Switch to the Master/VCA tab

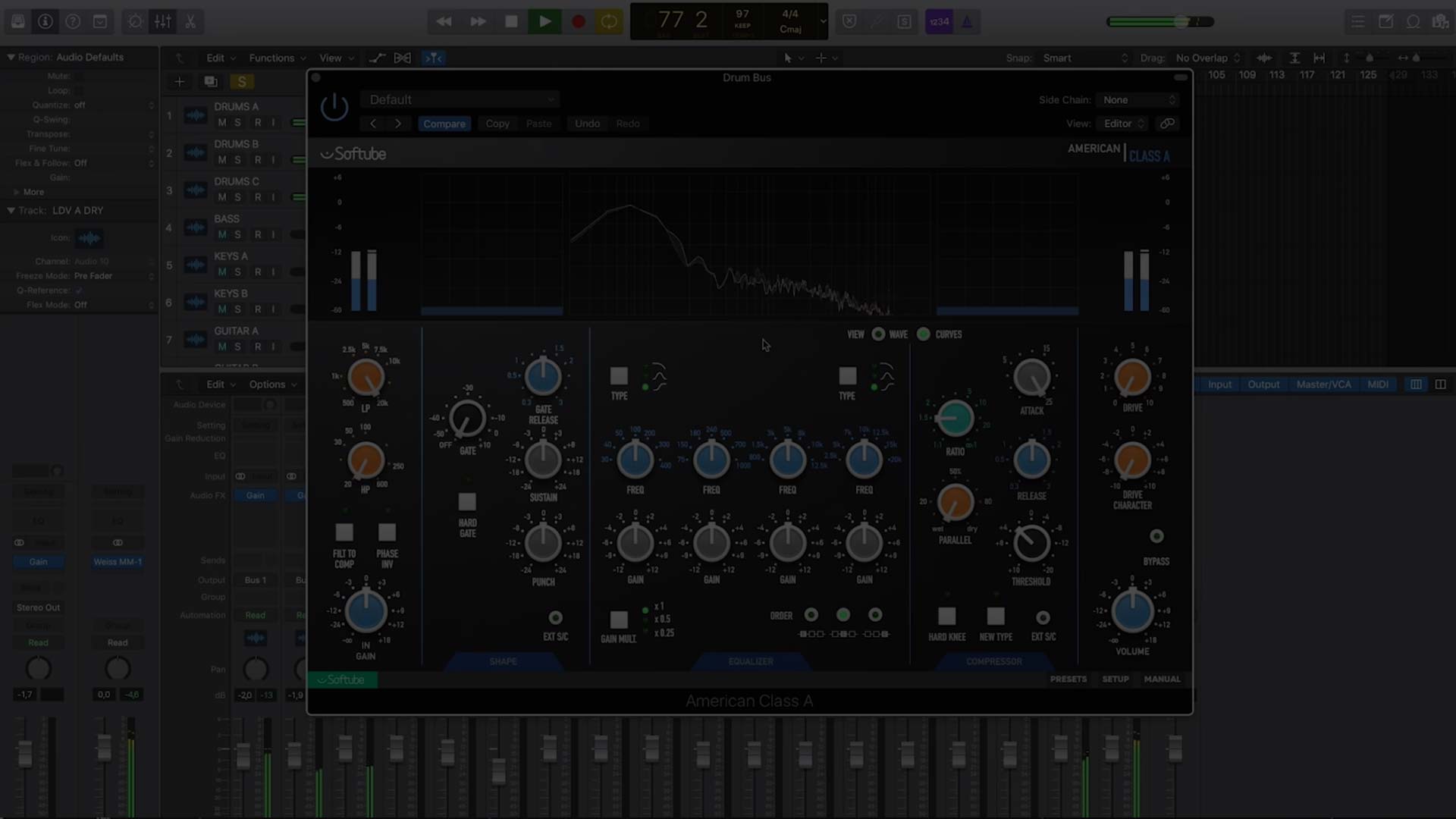tap(1323, 384)
